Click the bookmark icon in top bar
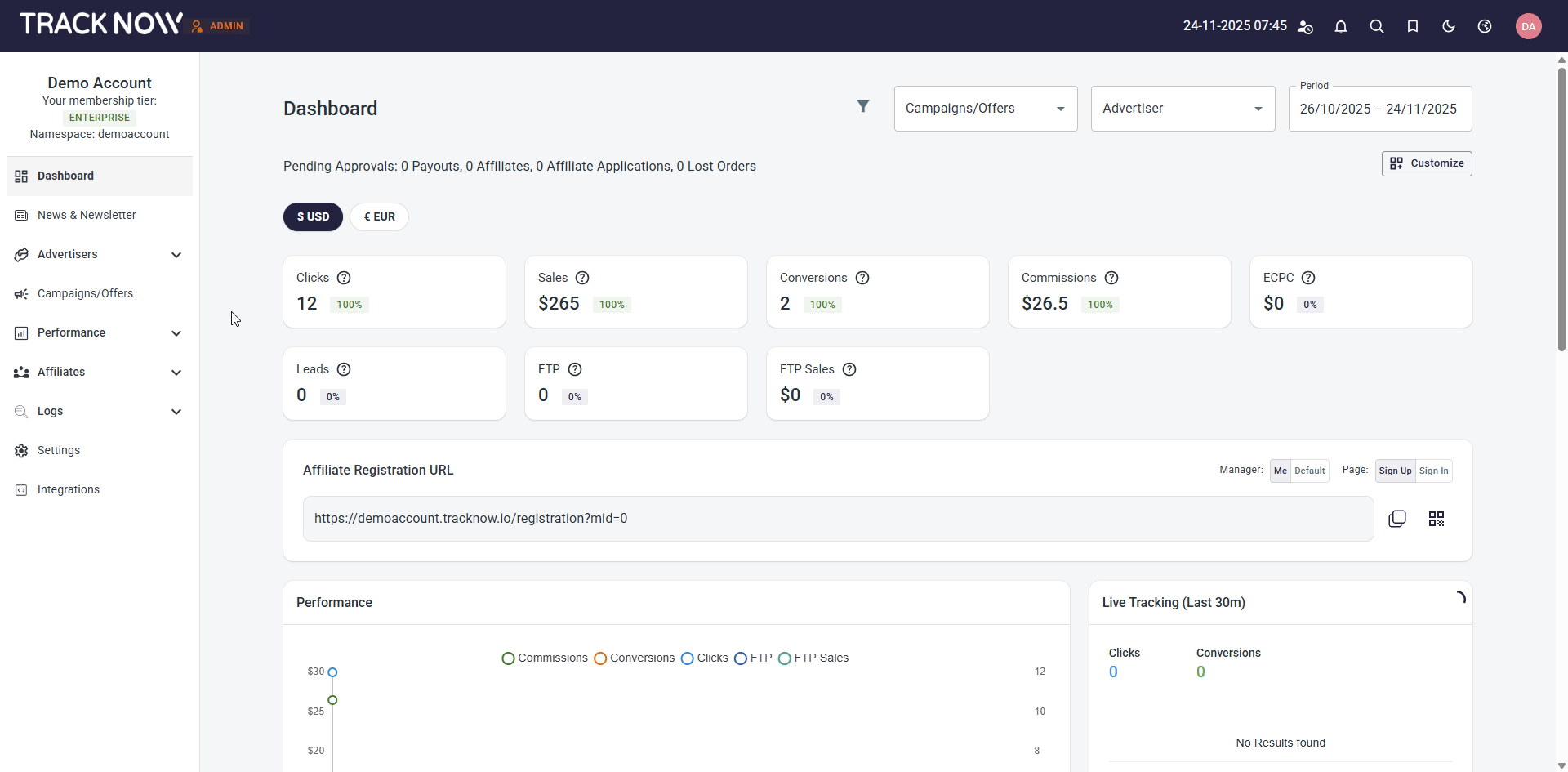The height and width of the screenshot is (772, 1568). click(1412, 26)
